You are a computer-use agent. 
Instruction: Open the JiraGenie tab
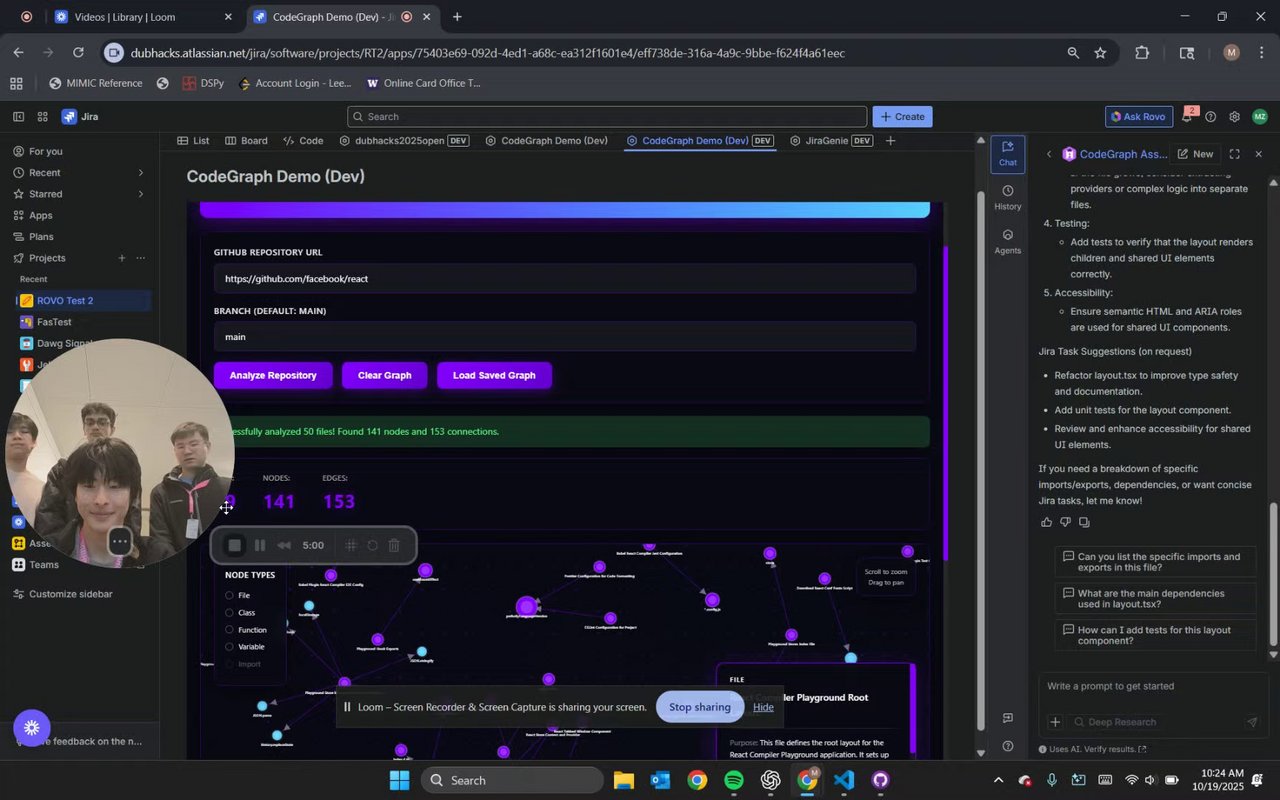[x=832, y=141]
